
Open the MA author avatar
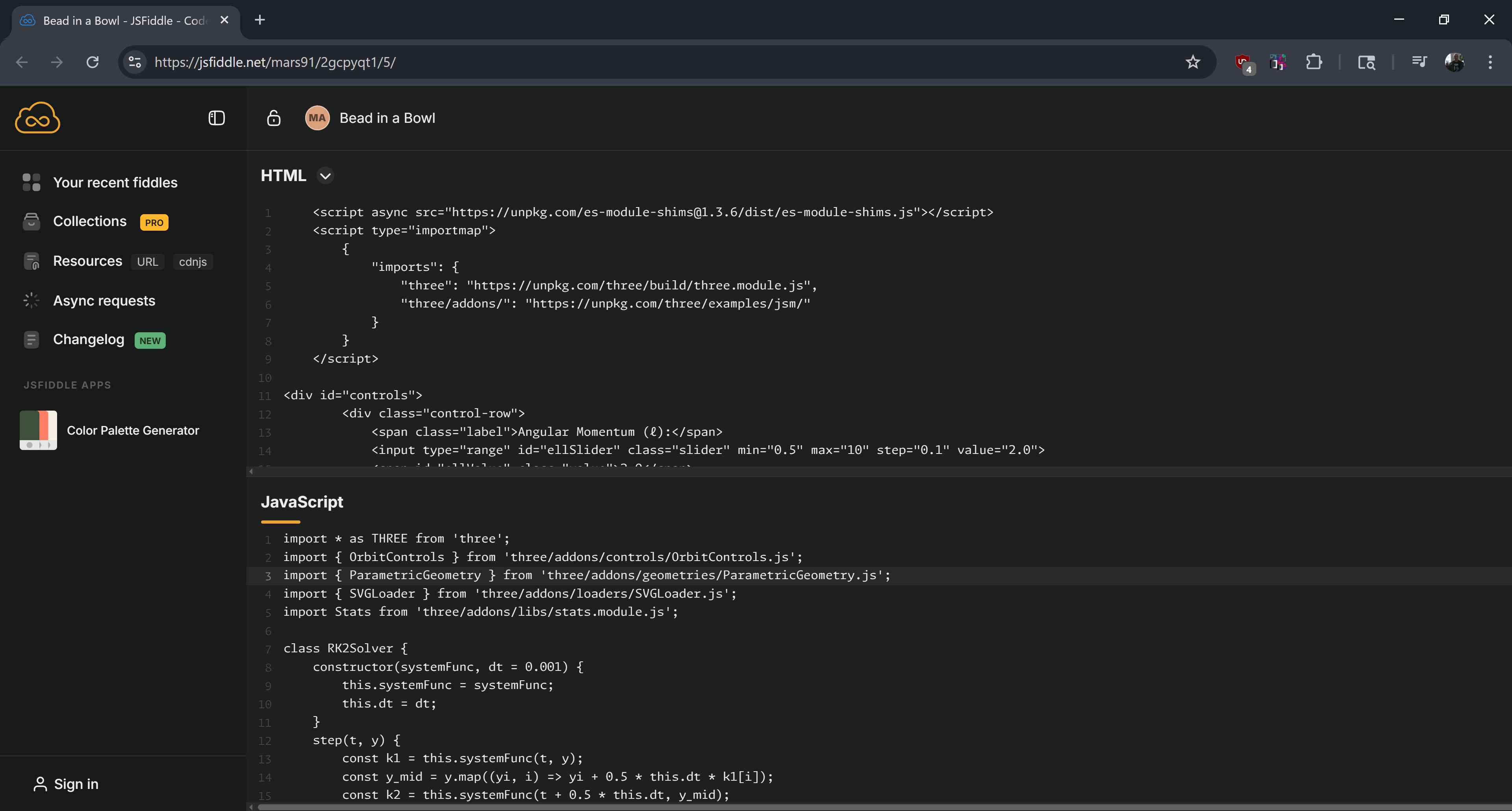(x=317, y=118)
